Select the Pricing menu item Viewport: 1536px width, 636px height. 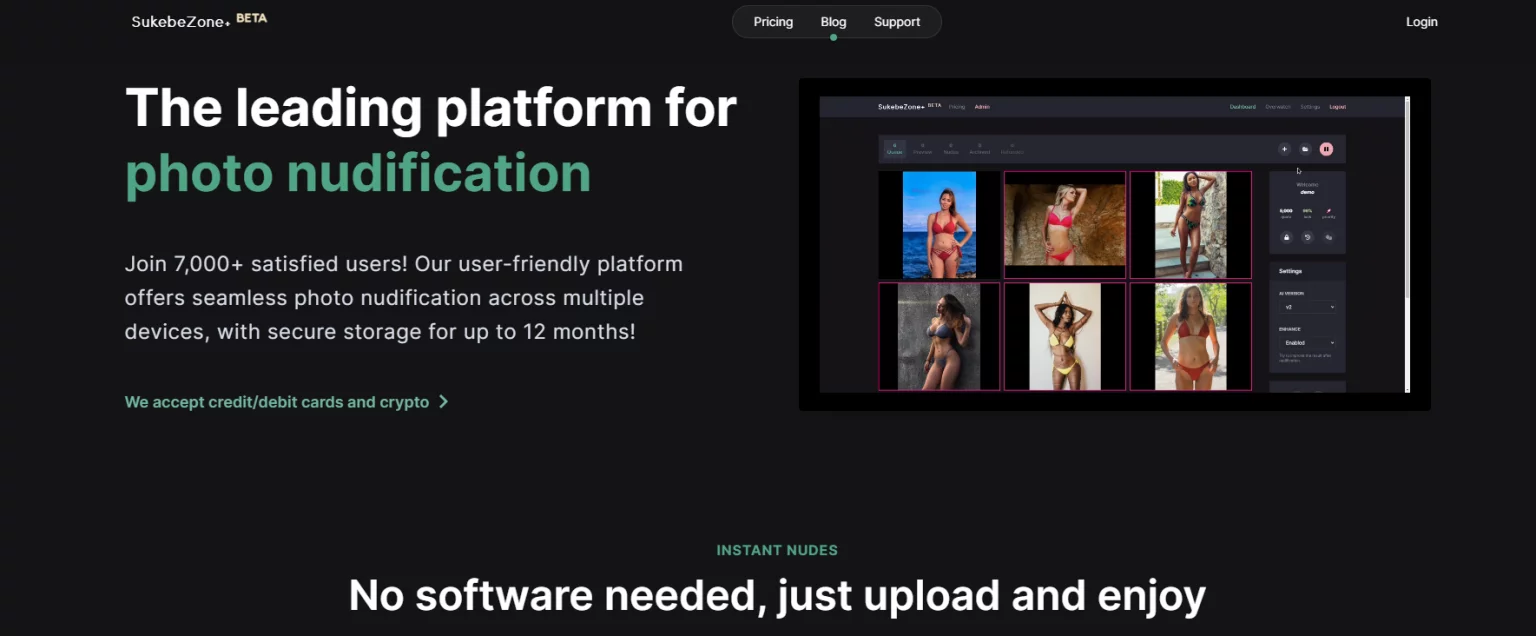772,21
